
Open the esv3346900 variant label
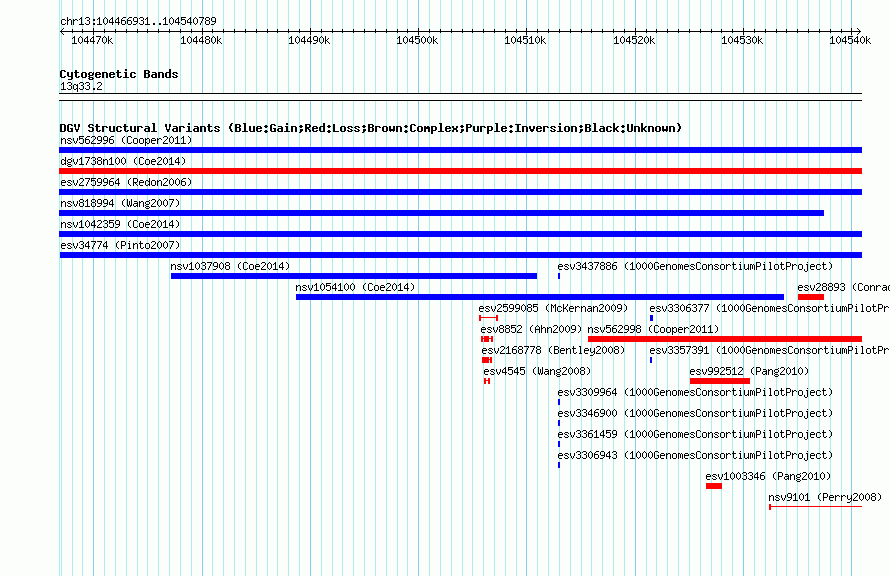695,413
